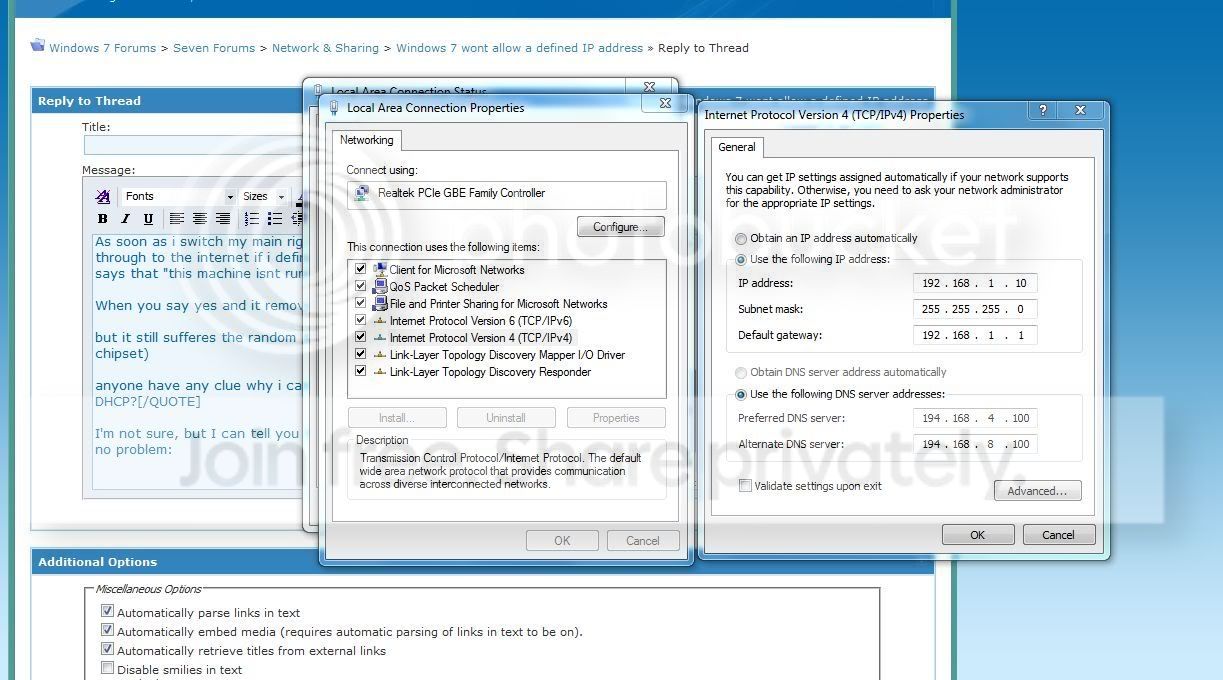The height and width of the screenshot is (680, 1223).
Task: Toggle bold formatting in the message editor
Action: click(x=102, y=219)
